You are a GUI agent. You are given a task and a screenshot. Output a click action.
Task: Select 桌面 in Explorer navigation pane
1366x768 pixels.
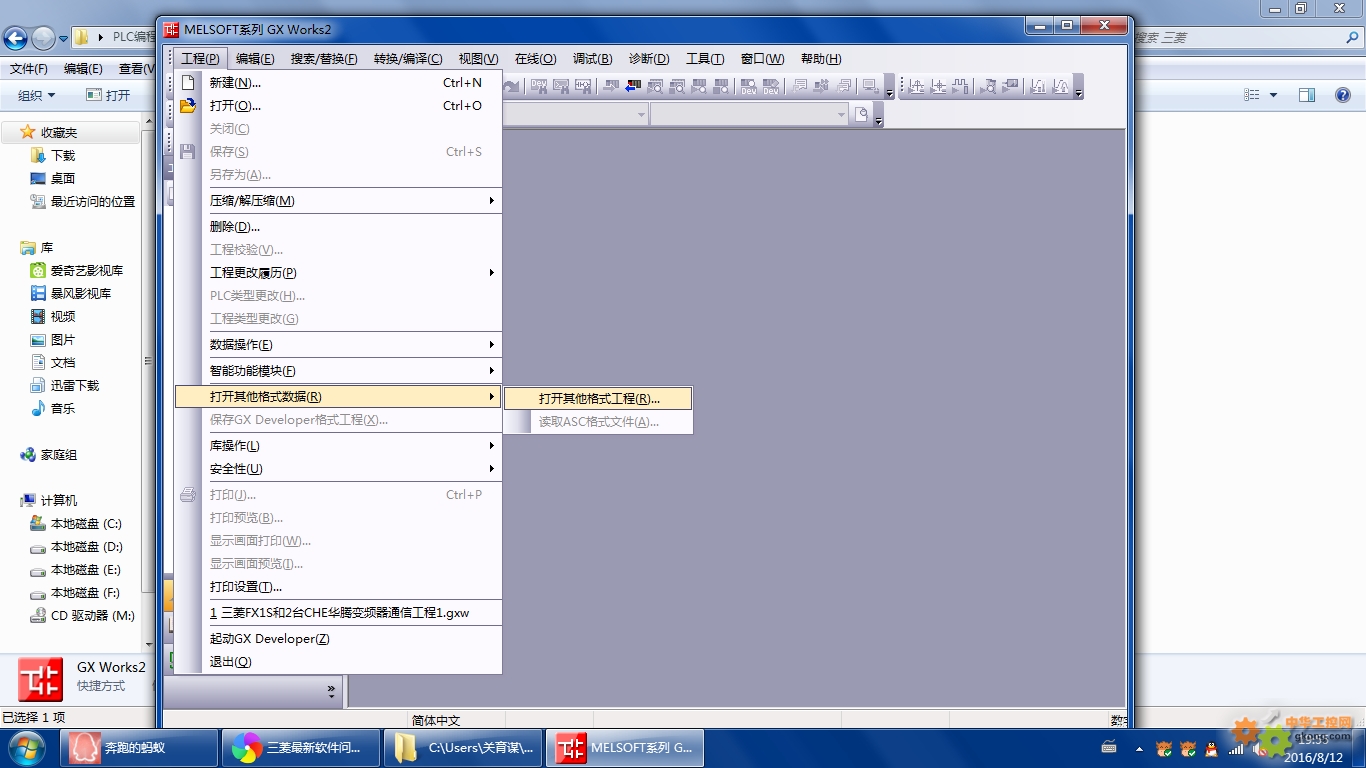[x=63, y=179]
